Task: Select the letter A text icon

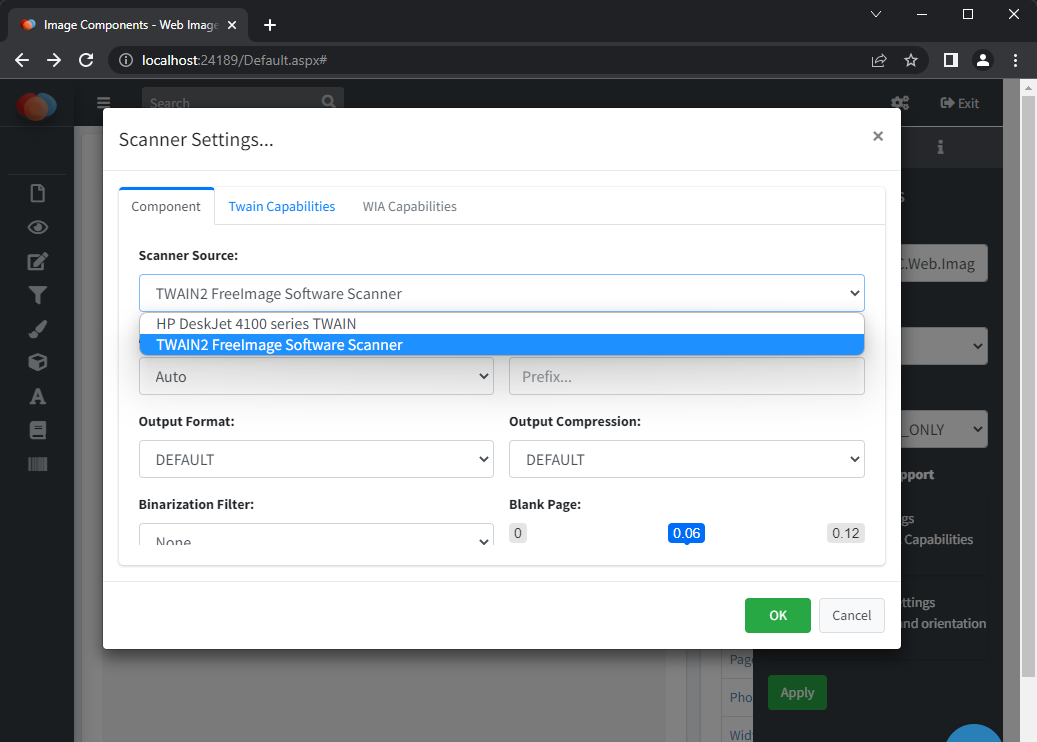Action: (x=38, y=396)
